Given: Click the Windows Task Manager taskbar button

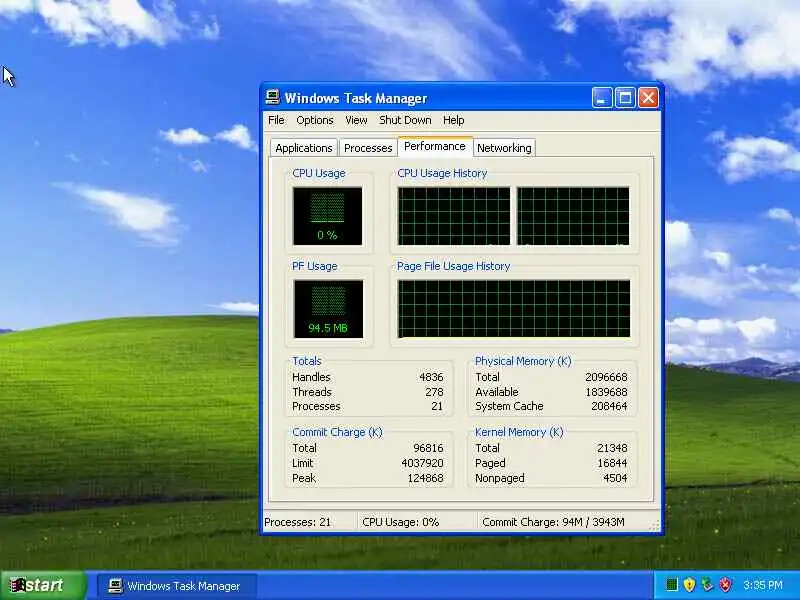Looking at the screenshot, I should tap(176, 586).
